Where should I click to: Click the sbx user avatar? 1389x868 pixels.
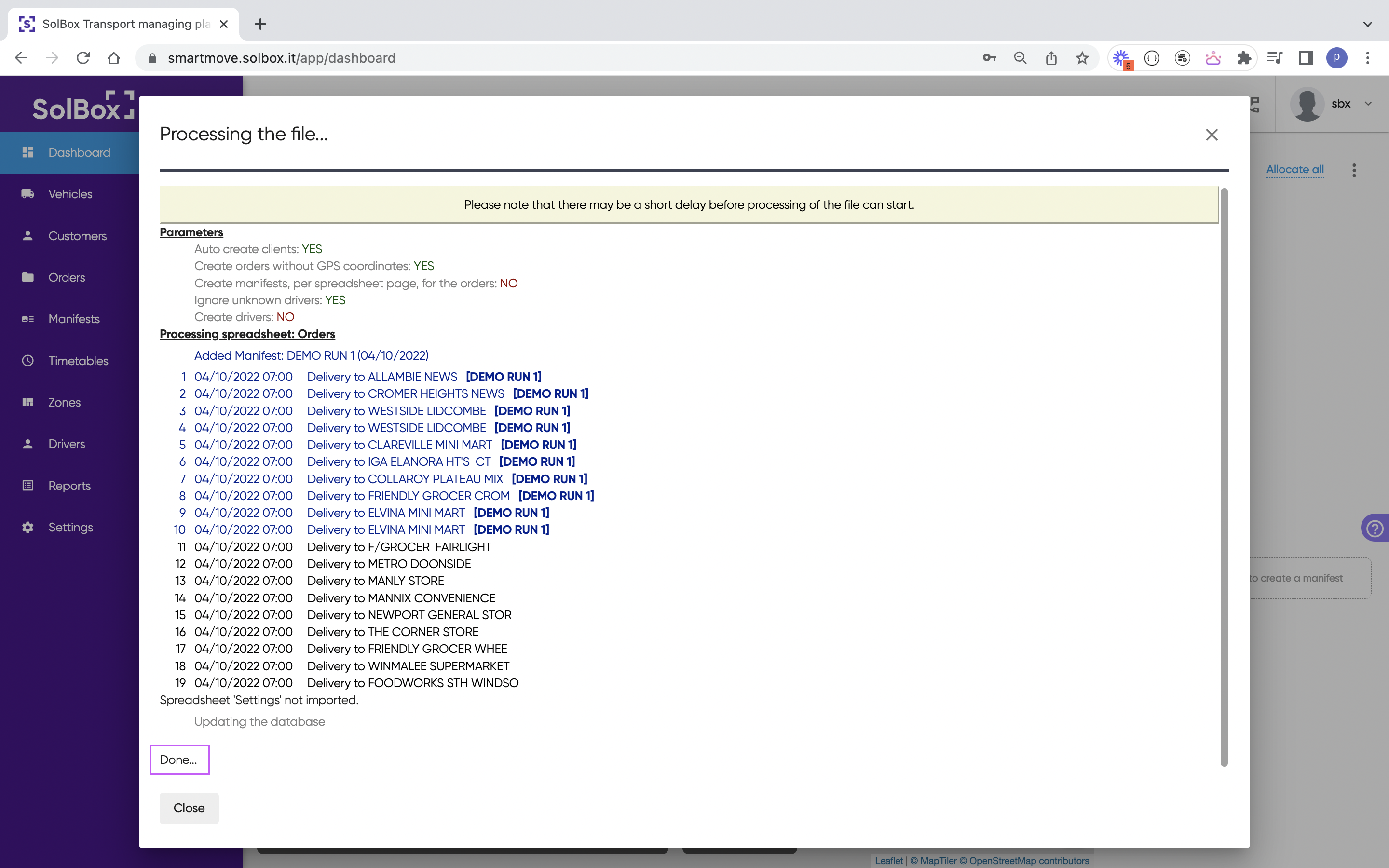1307,104
